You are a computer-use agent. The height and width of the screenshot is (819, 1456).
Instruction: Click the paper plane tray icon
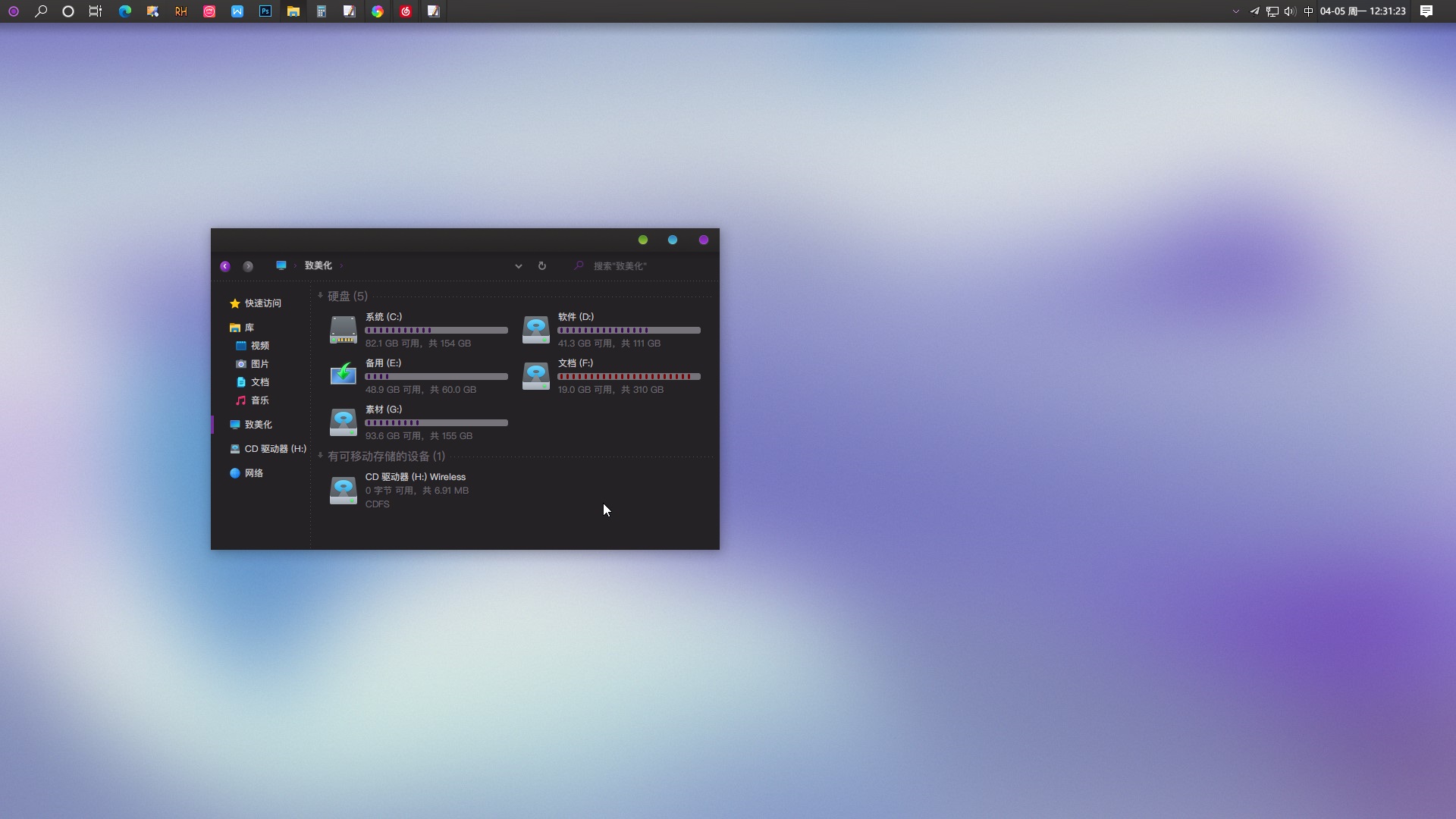click(x=1254, y=11)
